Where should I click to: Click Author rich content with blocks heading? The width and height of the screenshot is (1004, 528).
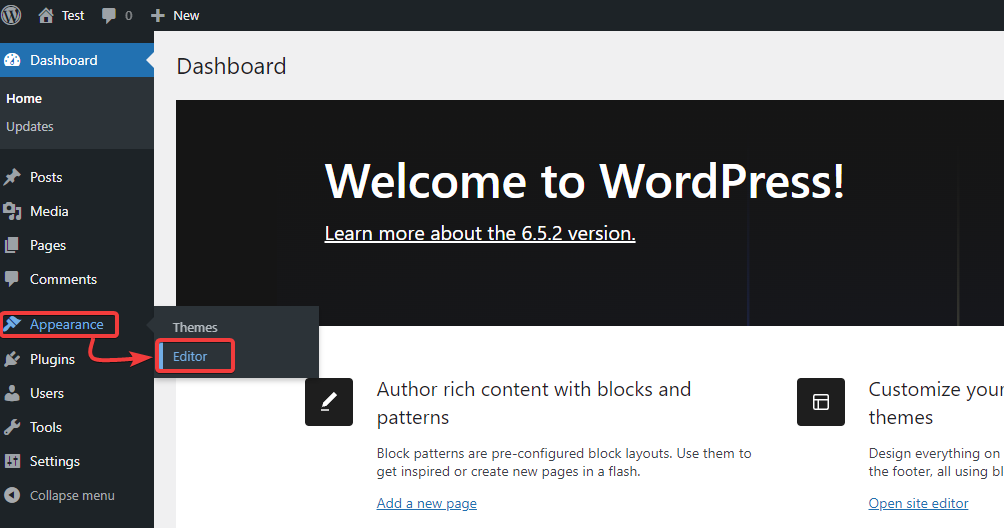click(534, 403)
